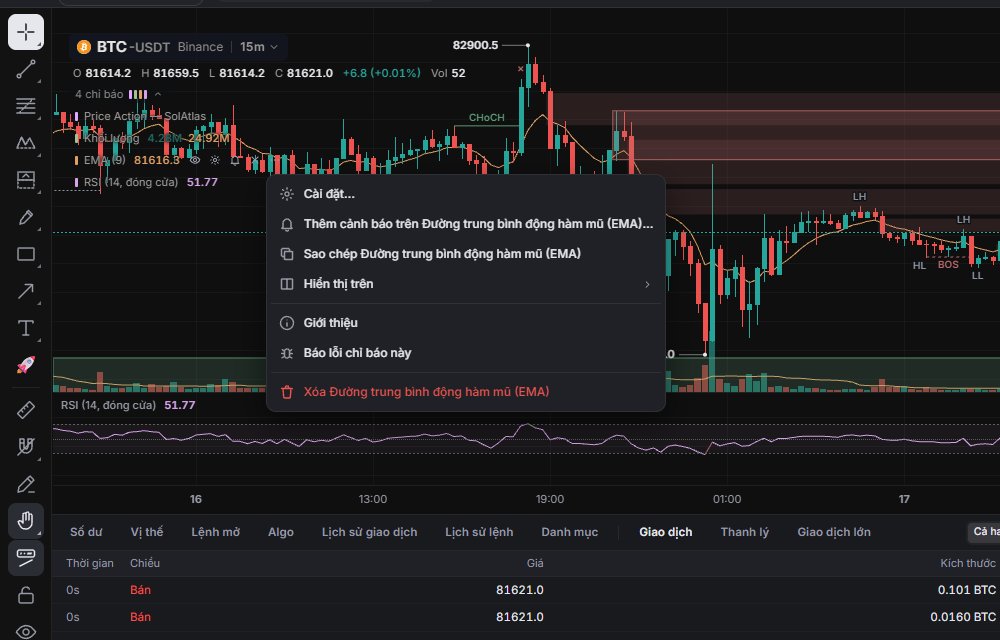The width and height of the screenshot is (1000, 640).
Task: Toggle the lock drawings padlock
Action: [x=26, y=595]
